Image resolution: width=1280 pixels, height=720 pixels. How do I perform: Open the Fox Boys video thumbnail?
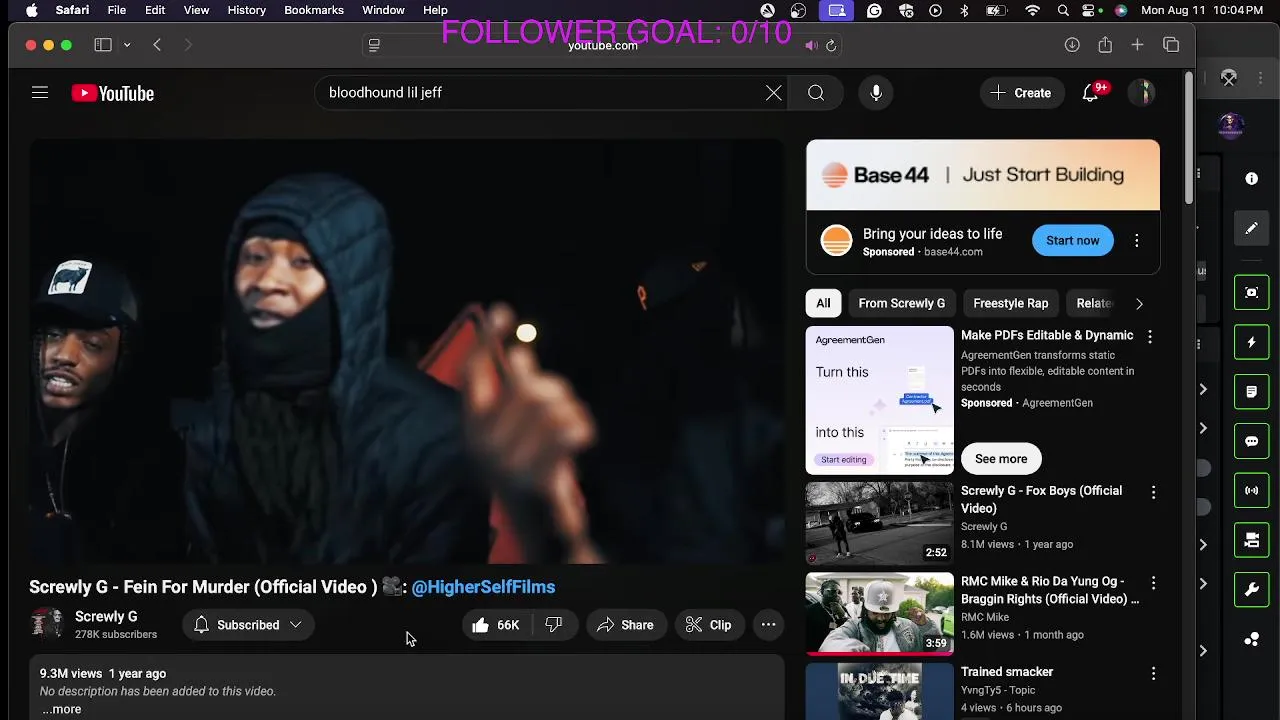click(x=880, y=523)
